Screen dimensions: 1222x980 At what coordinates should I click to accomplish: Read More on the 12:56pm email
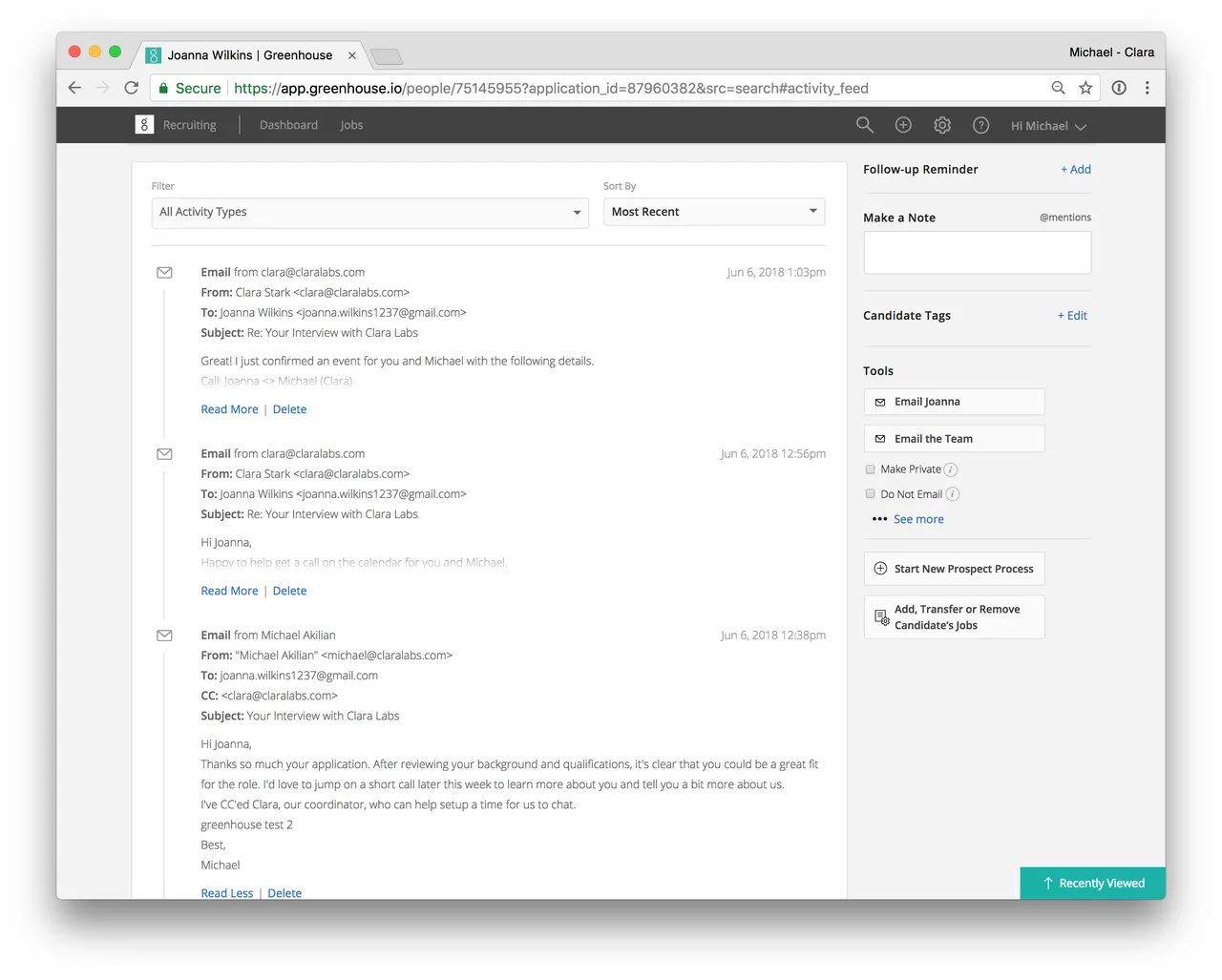coord(229,591)
